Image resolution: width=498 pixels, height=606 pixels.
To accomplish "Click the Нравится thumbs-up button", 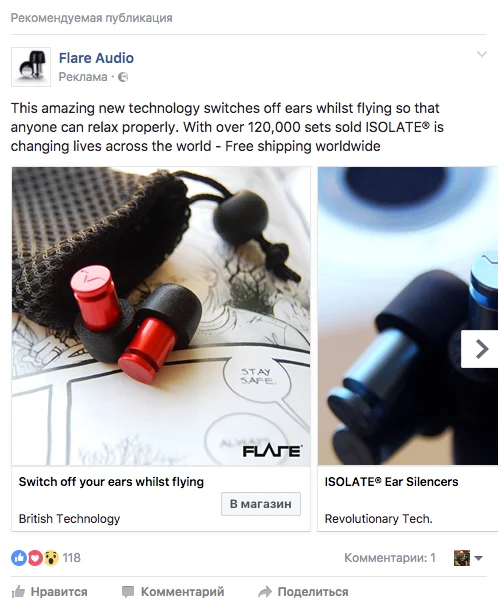I will (49, 592).
